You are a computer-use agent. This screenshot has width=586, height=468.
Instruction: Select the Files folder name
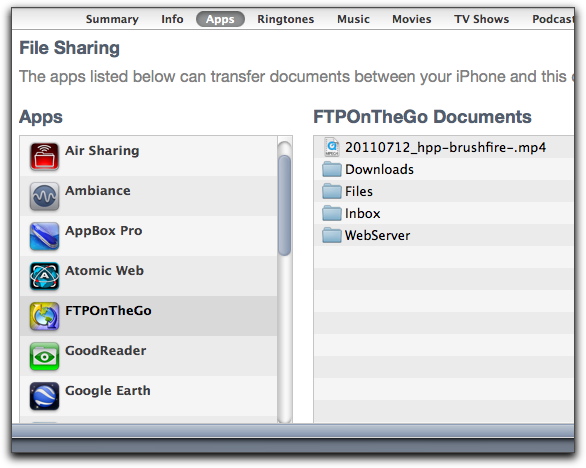click(x=359, y=191)
